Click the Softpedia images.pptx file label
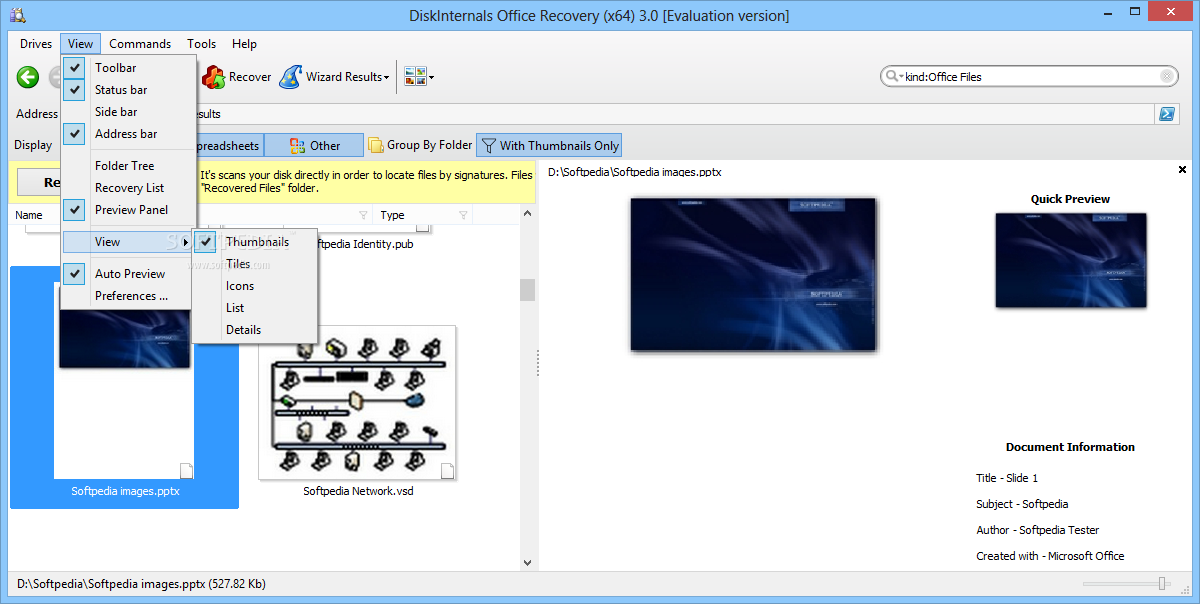 [x=125, y=492]
